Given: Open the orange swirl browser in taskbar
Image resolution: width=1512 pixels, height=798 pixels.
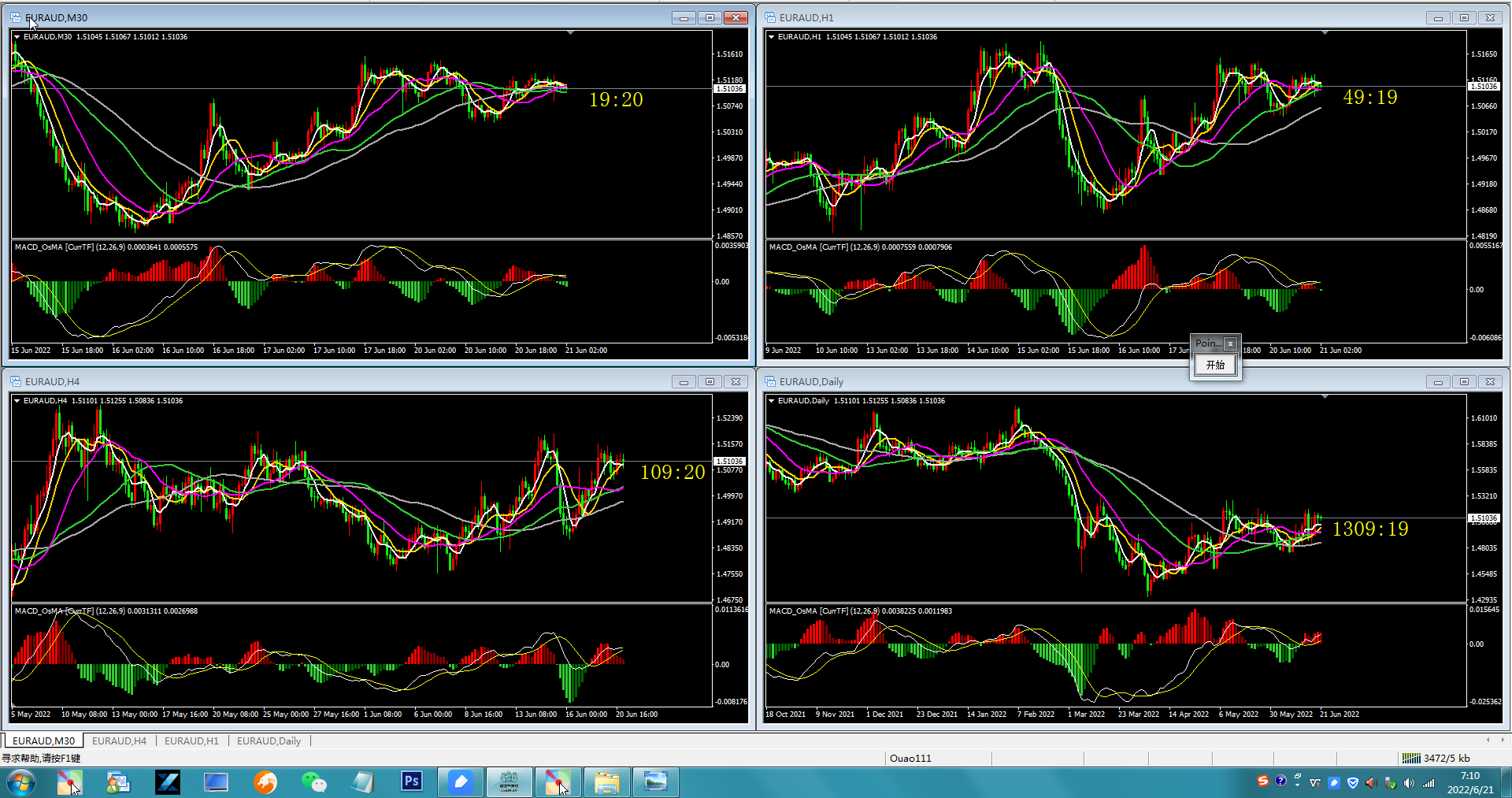Looking at the screenshot, I should tap(265, 782).
